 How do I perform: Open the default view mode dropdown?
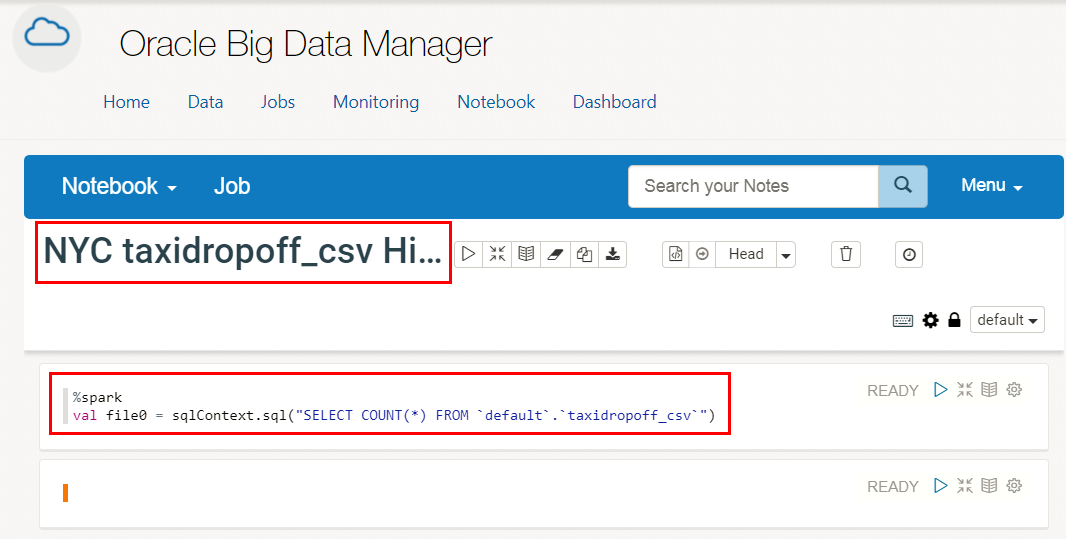(1007, 321)
